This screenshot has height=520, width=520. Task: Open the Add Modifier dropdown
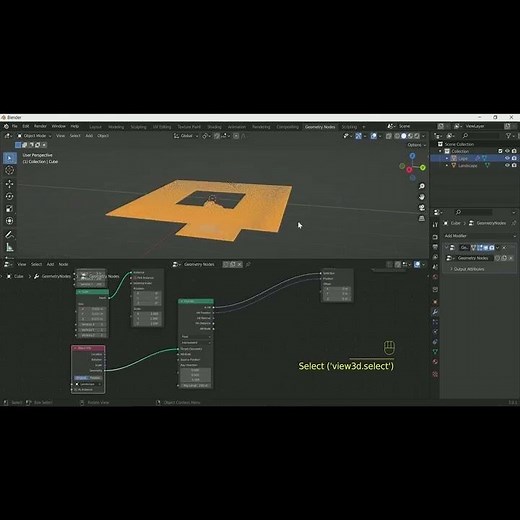(480, 236)
